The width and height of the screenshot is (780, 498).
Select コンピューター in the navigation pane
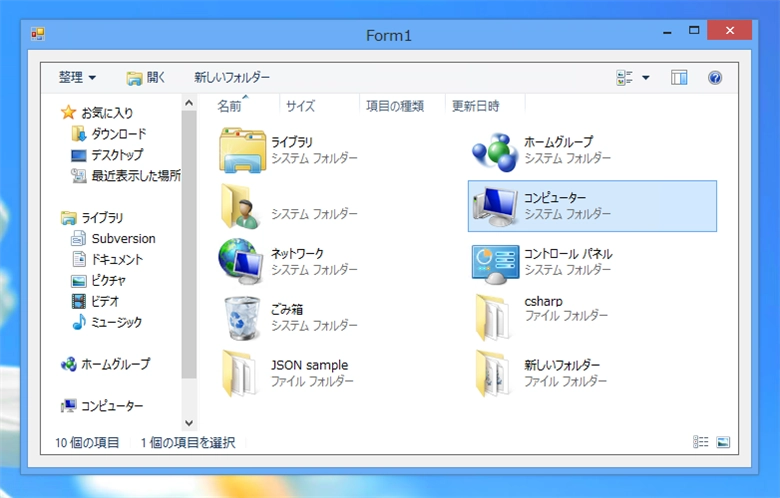coord(112,406)
